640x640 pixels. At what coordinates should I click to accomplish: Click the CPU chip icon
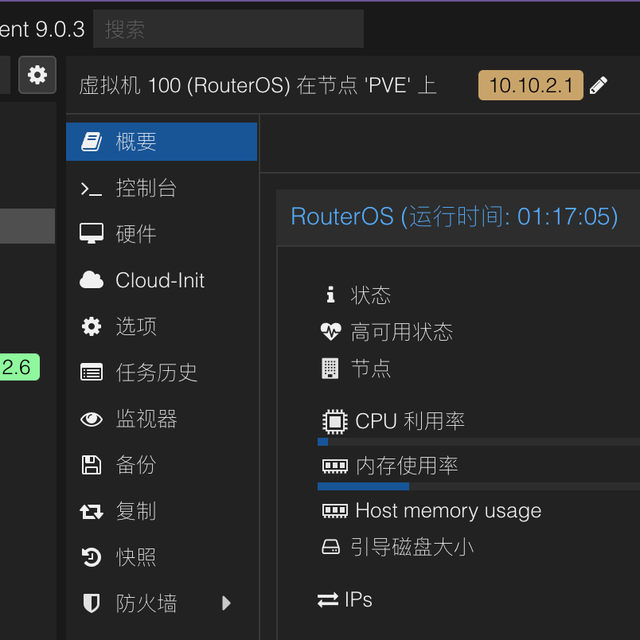point(335,421)
